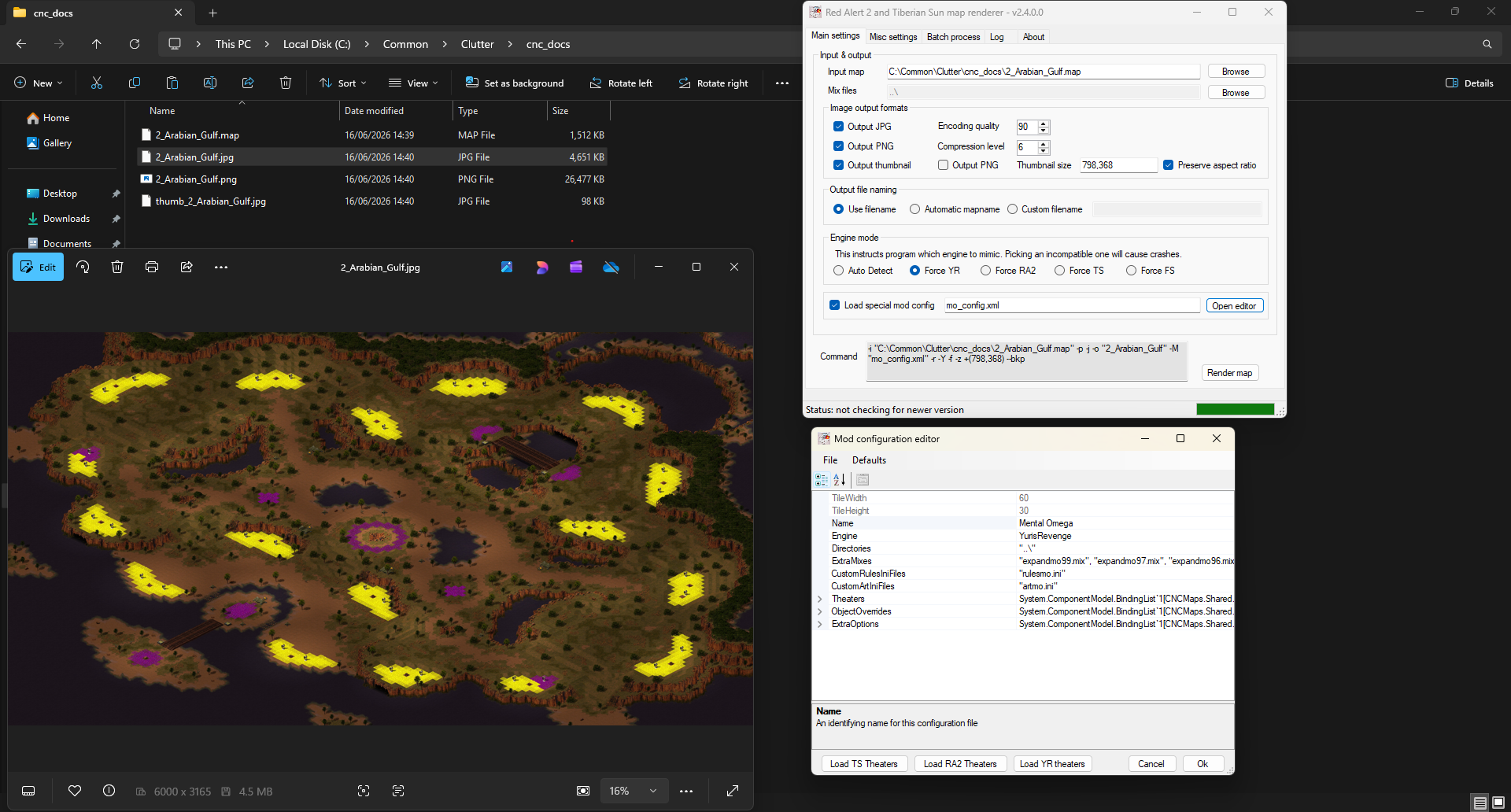
Task: Click the Copy icon in Explorer toolbar
Action: point(135,83)
